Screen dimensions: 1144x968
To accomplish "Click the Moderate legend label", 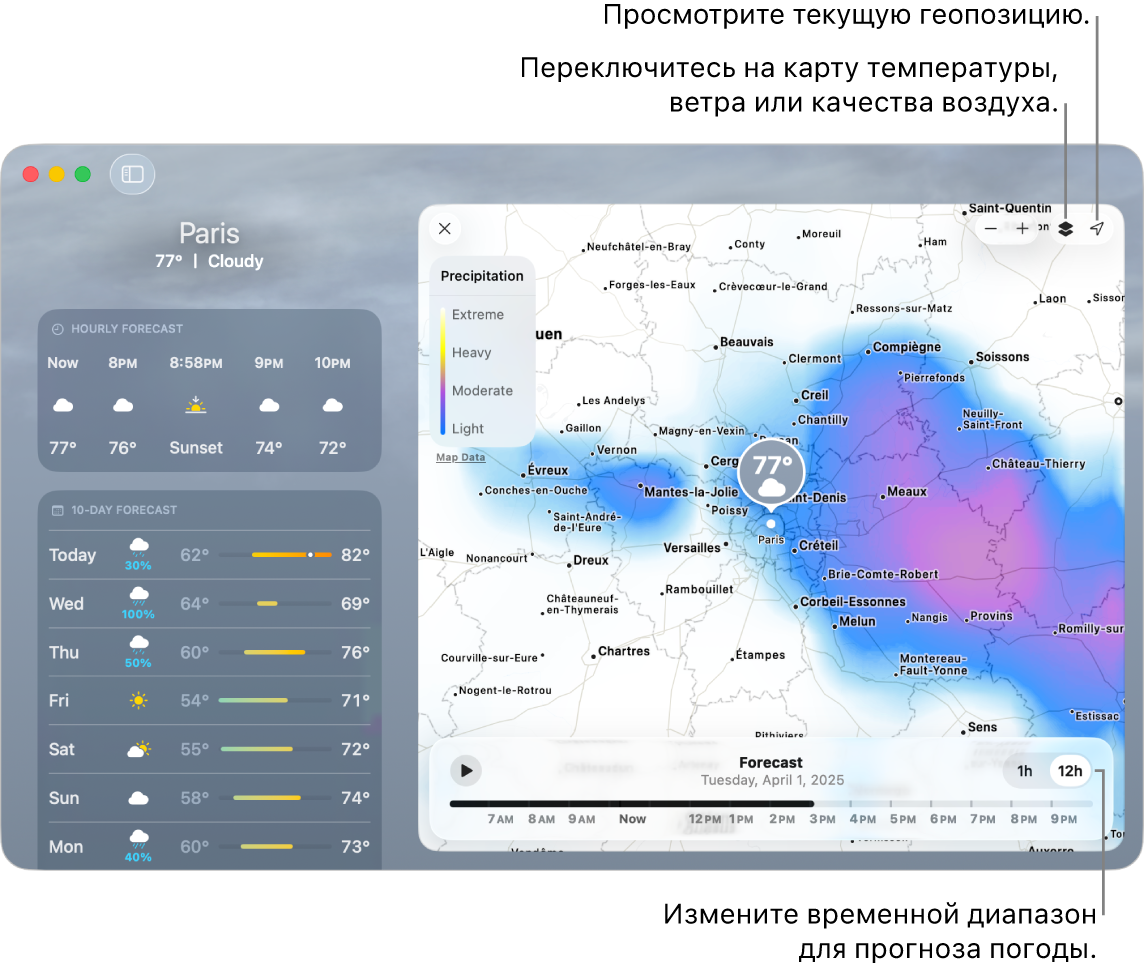I will tap(482, 390).
